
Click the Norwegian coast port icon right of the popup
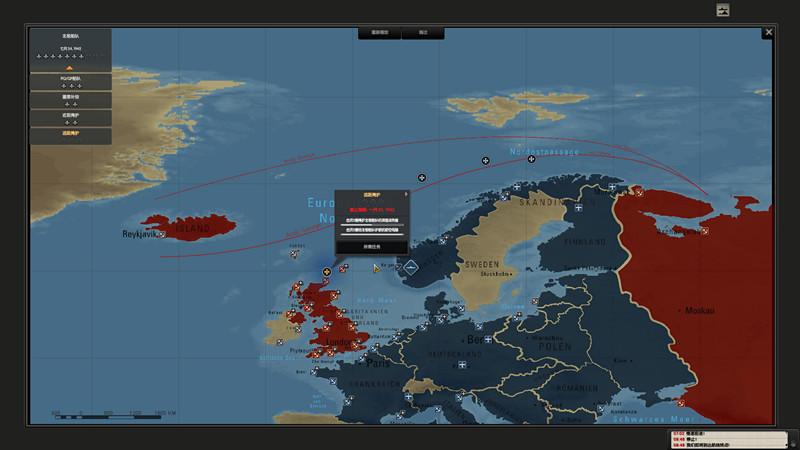click(x=443, y=240)
